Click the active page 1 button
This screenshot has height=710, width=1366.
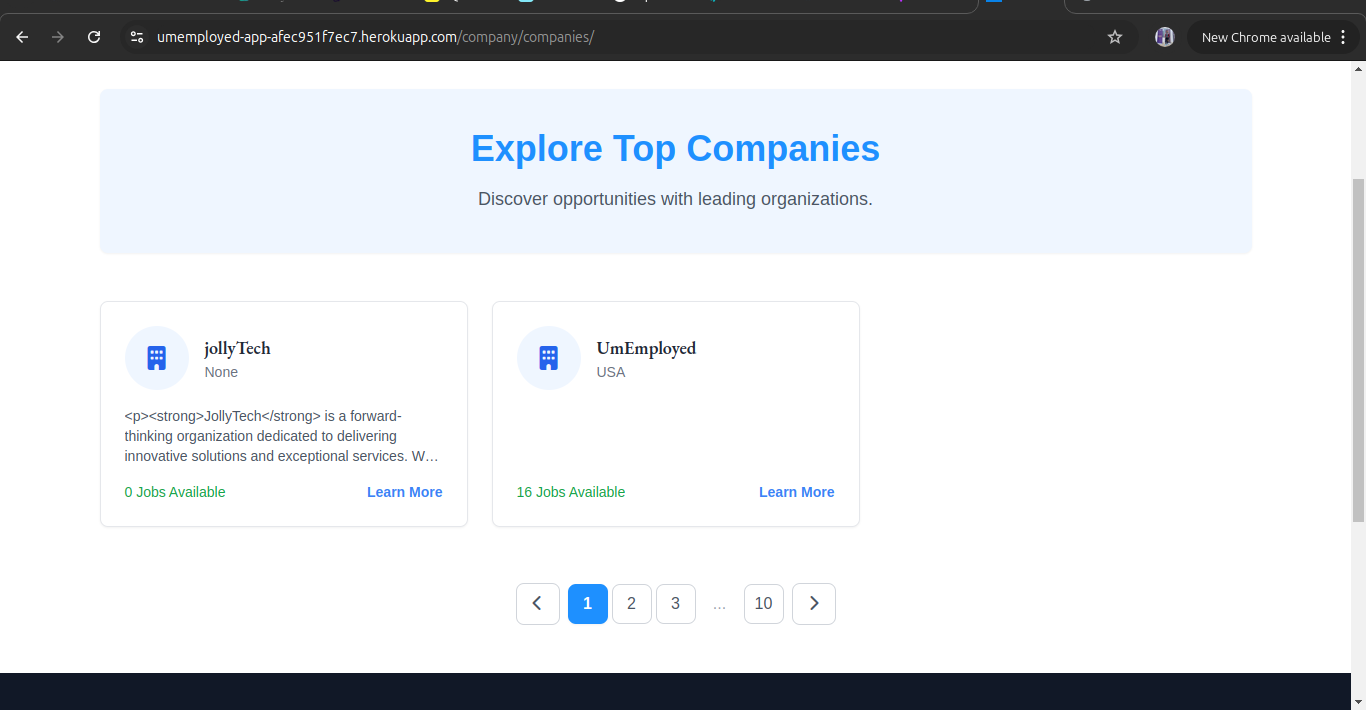[x=587, y=604]
